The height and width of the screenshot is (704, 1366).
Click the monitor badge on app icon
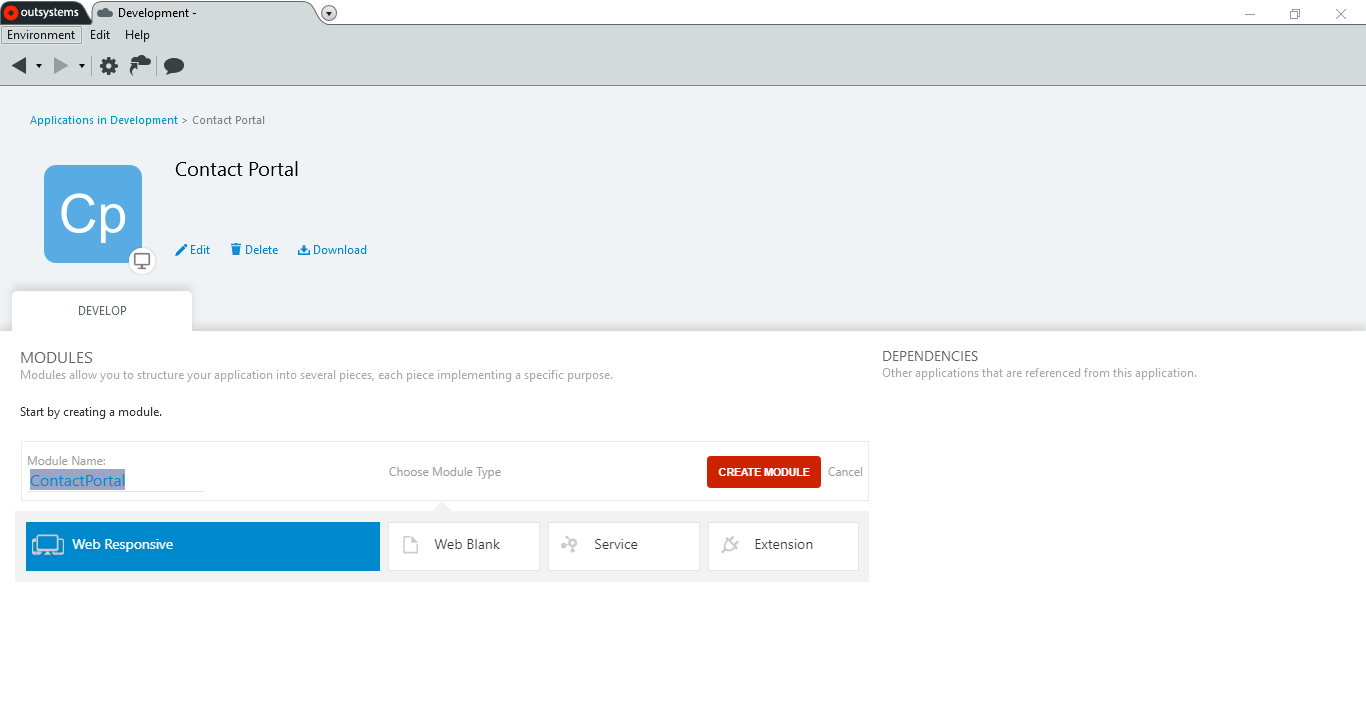click(x=142, y=261)
